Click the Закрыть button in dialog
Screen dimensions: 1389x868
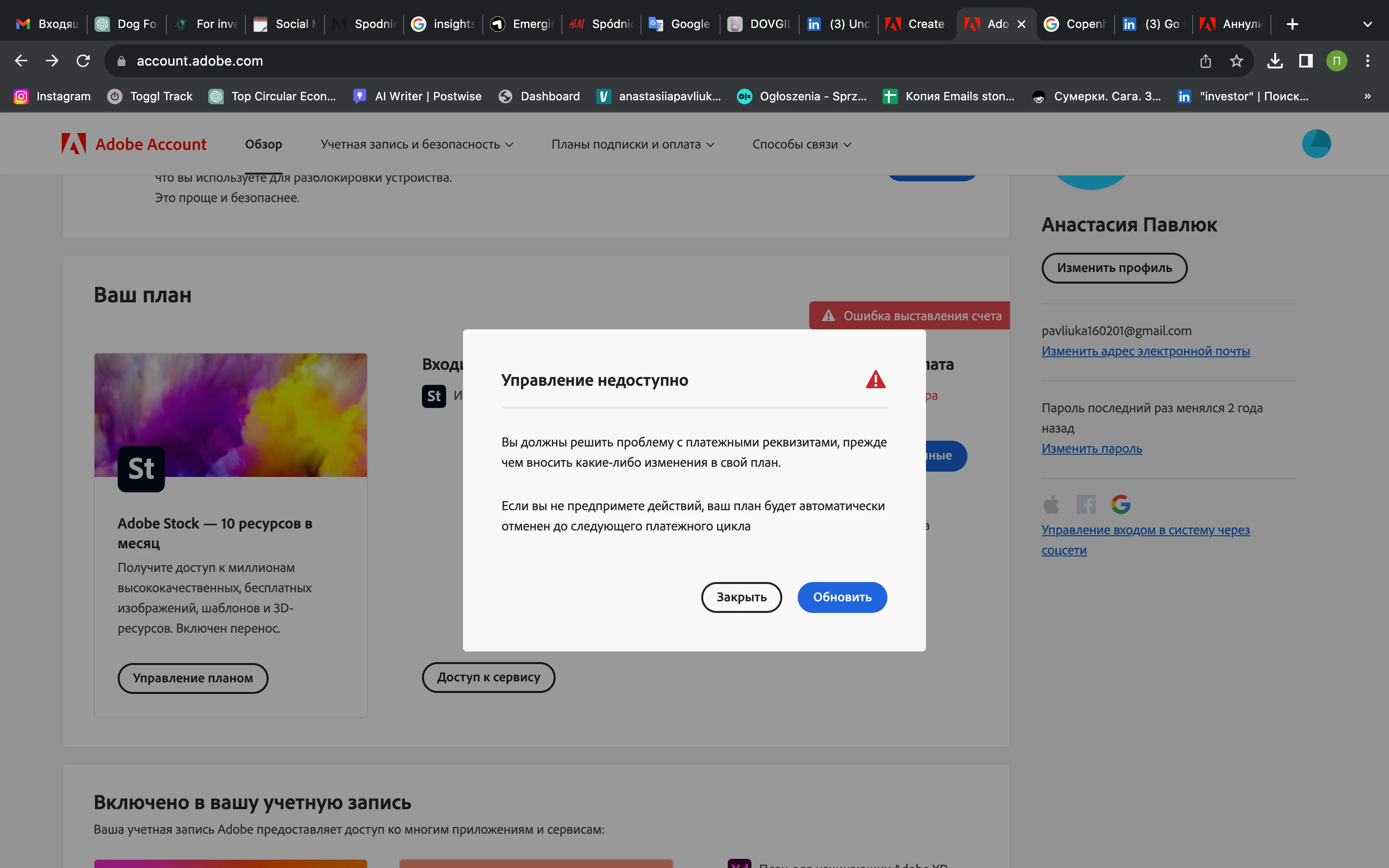point(741,597)
